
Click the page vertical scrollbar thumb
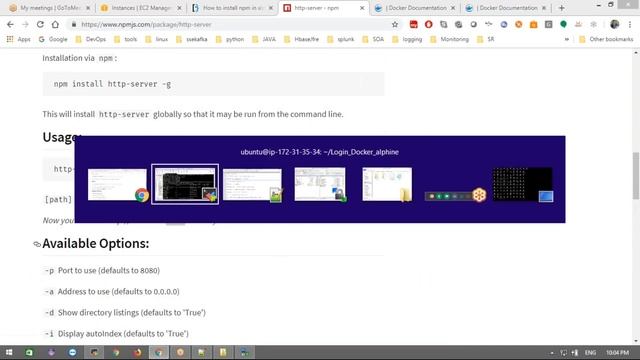[636, 175]
